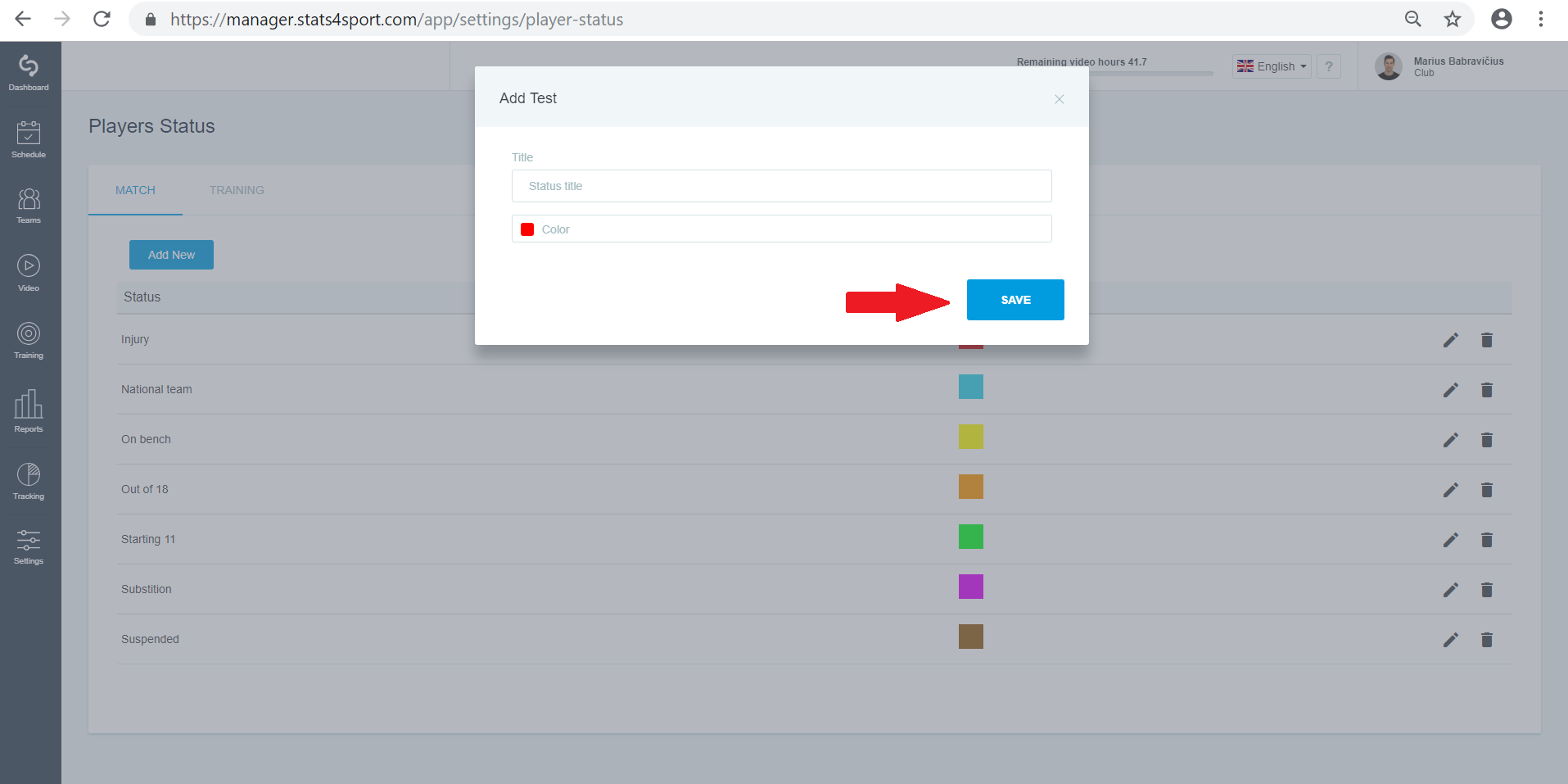
Task: Click the Add New button
Action: coord(171,255)
